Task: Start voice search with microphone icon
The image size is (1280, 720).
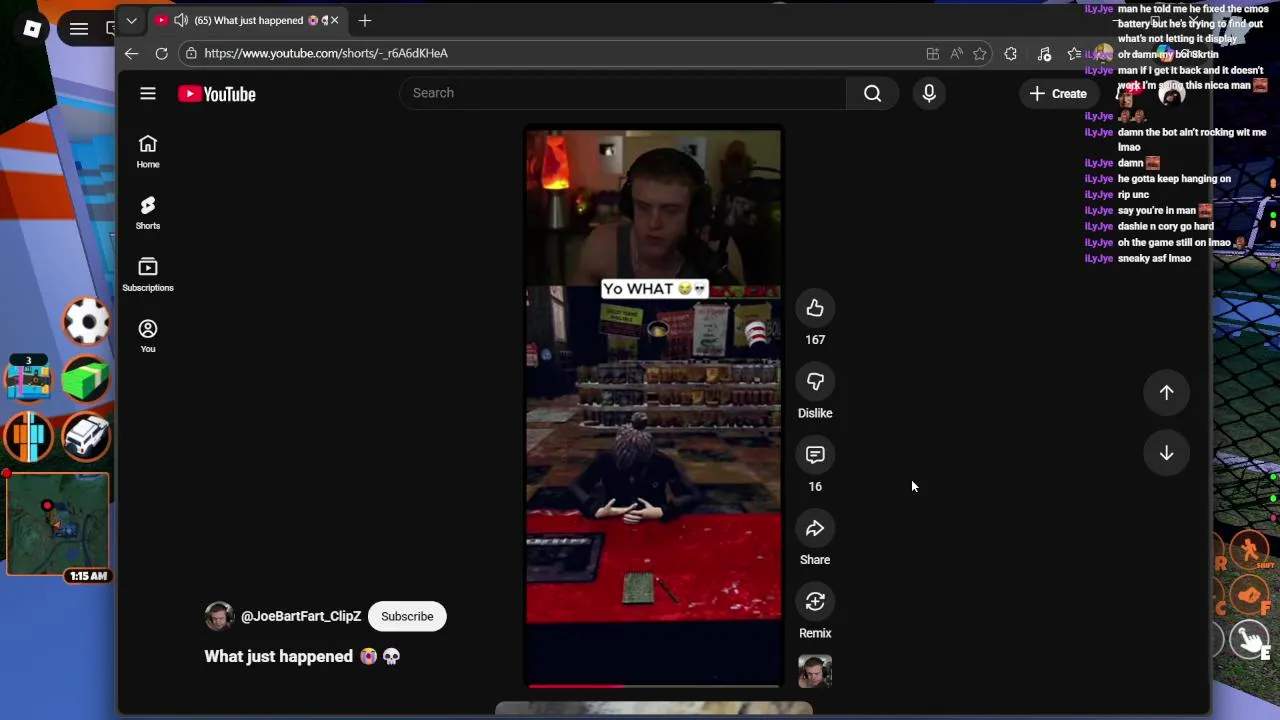Action: click(929, 93)
